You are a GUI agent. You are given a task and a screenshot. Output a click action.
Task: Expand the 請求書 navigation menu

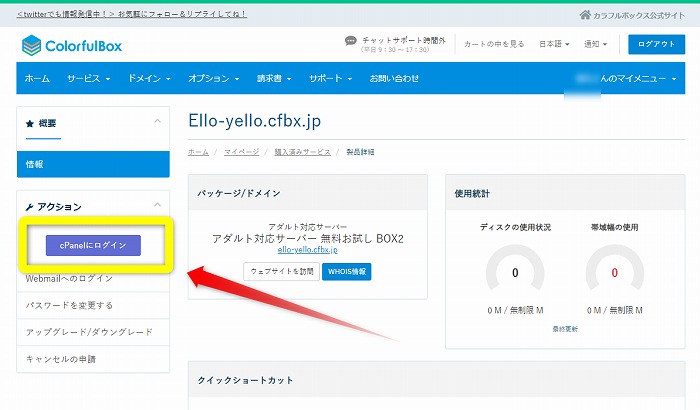[276, 78]
